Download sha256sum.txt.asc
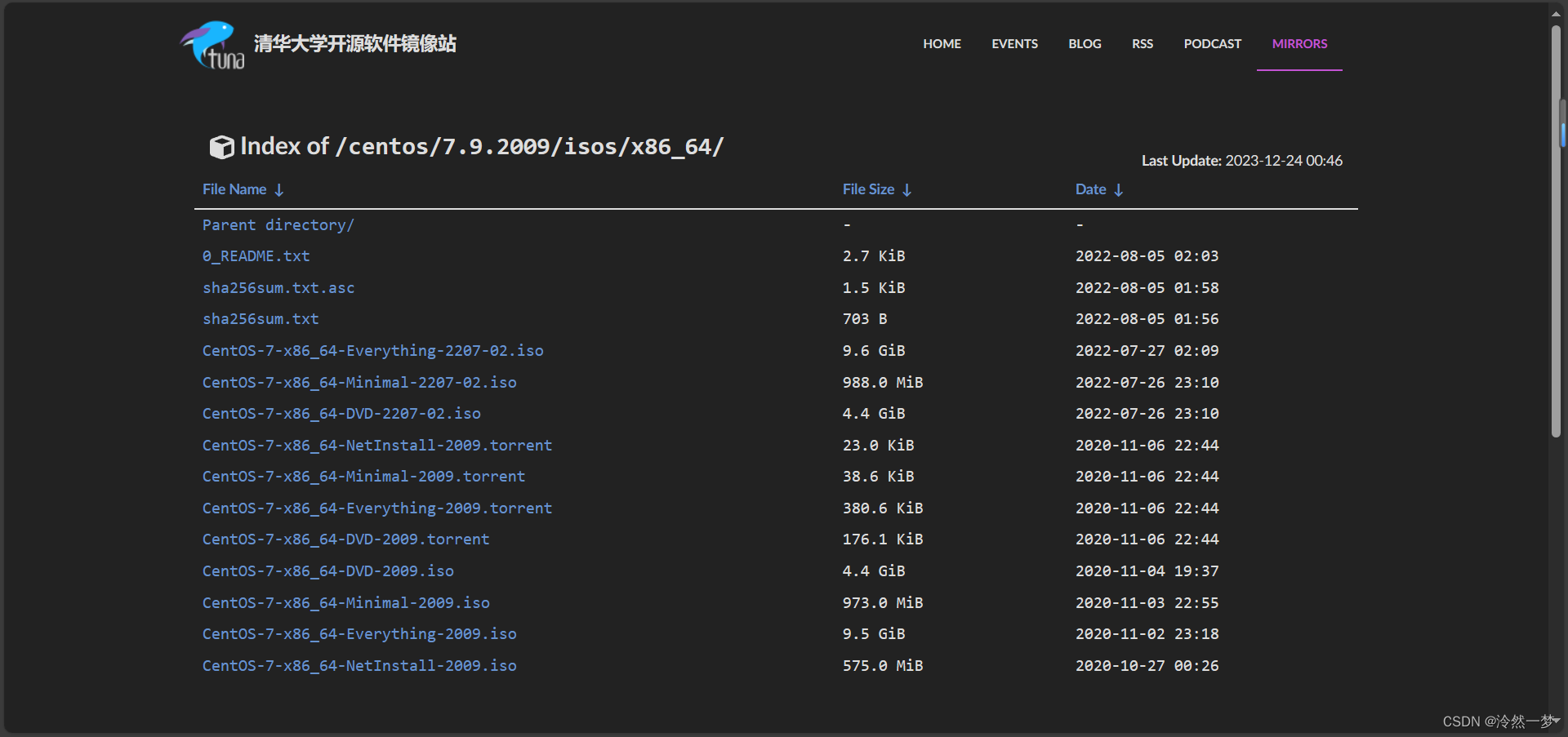Screen dimensions: 1568x737 tap(278, 288)
